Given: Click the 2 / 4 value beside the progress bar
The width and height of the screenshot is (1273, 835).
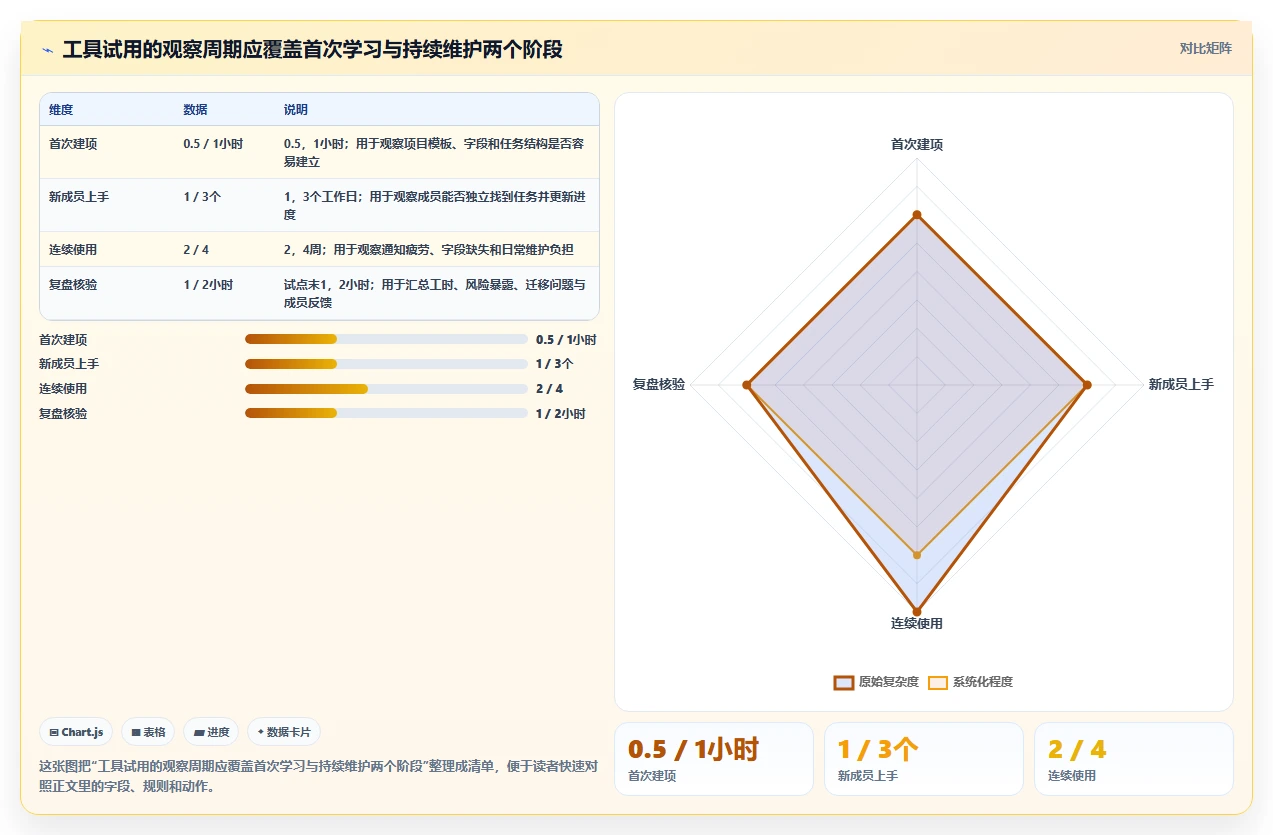Looking at the screenshot, I should (x=549, y=389).
